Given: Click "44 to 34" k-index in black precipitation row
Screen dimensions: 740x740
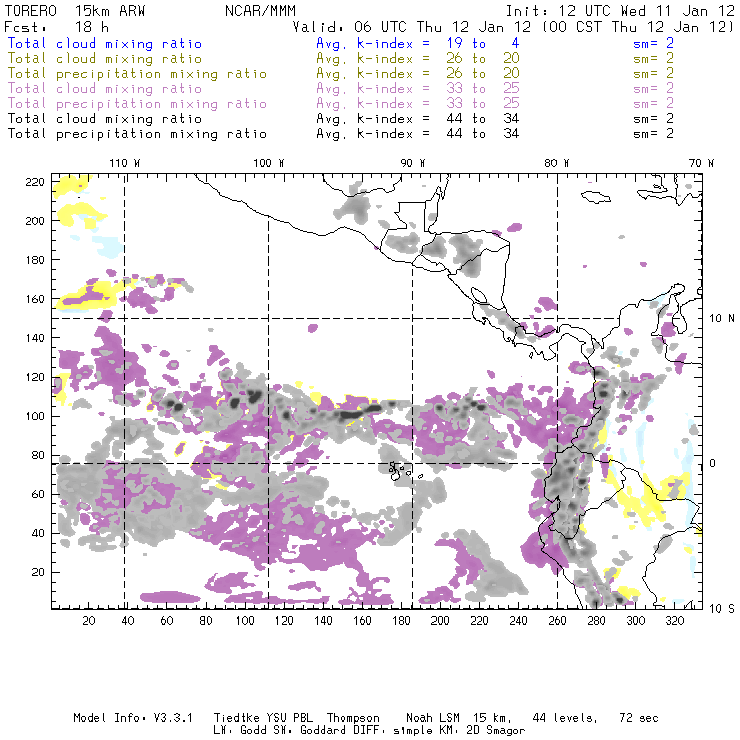Looking at the screenshot, I should (x=483, y=134).
